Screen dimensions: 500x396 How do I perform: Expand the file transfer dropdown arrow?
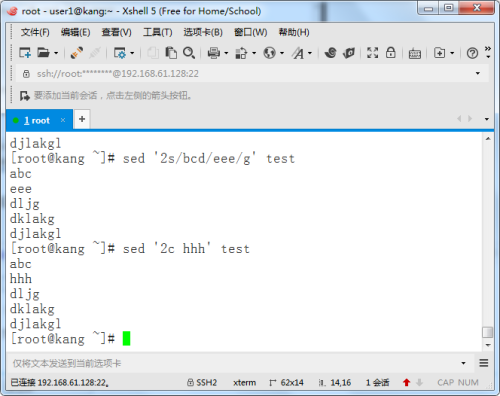(x=254, y=53)
